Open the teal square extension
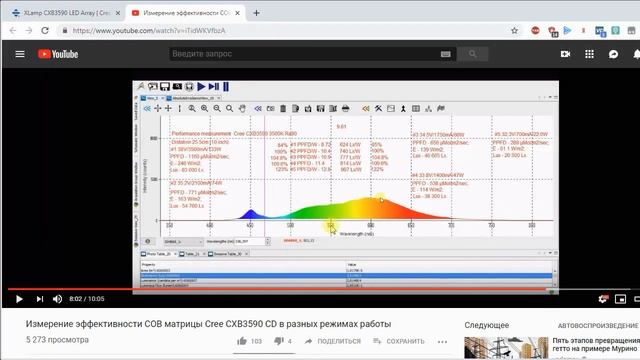The width and height of the screenshot is (640, 360). point(616,30)
